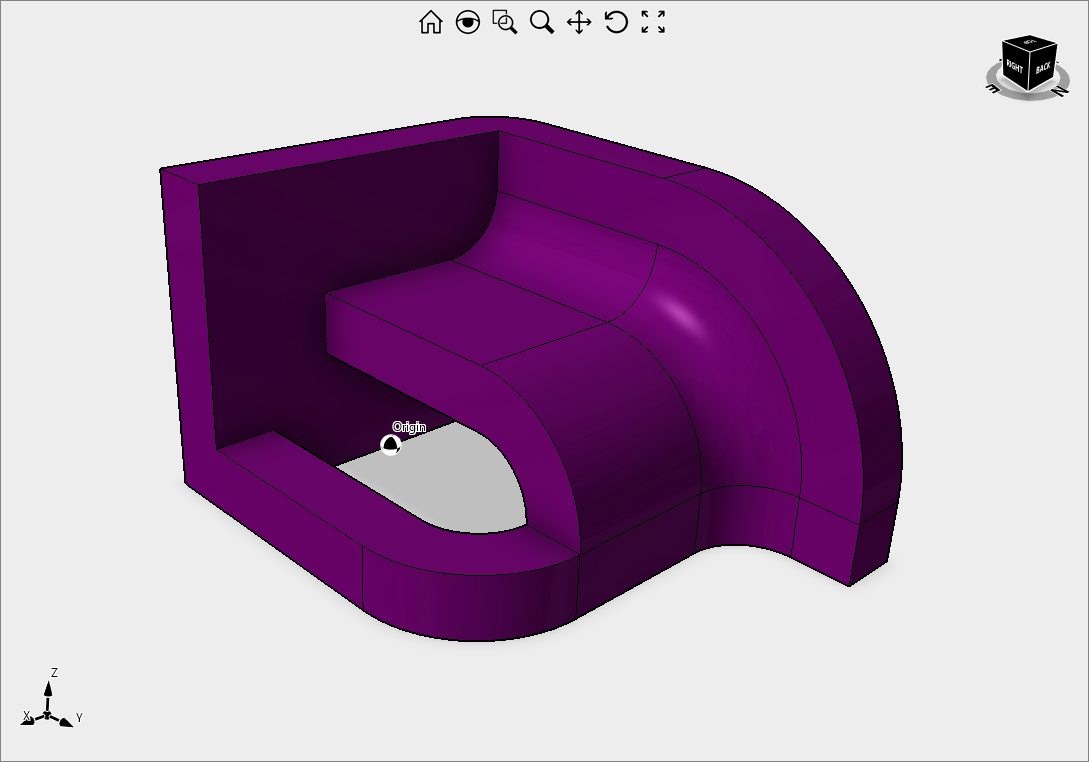Image resolution: width=1089 pixels, height=762 pixels.
Task: Click the Fit to screen icon
Action: click(653, 22)
